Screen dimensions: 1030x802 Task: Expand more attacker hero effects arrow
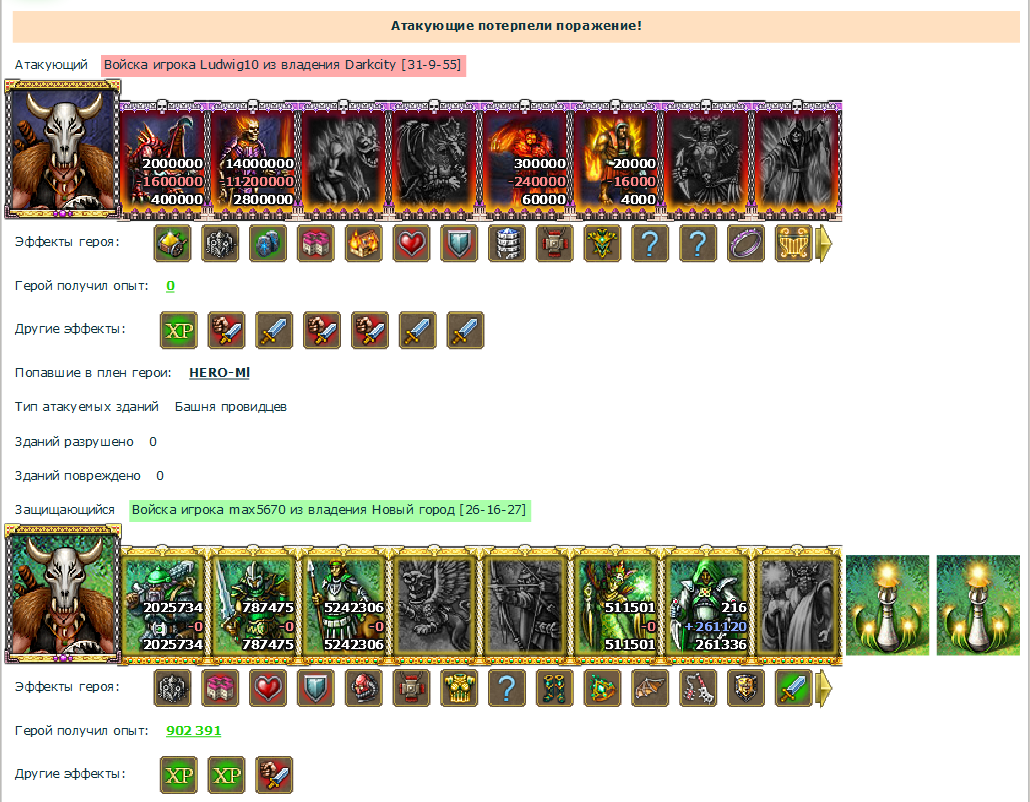click(x=824, y=244)
